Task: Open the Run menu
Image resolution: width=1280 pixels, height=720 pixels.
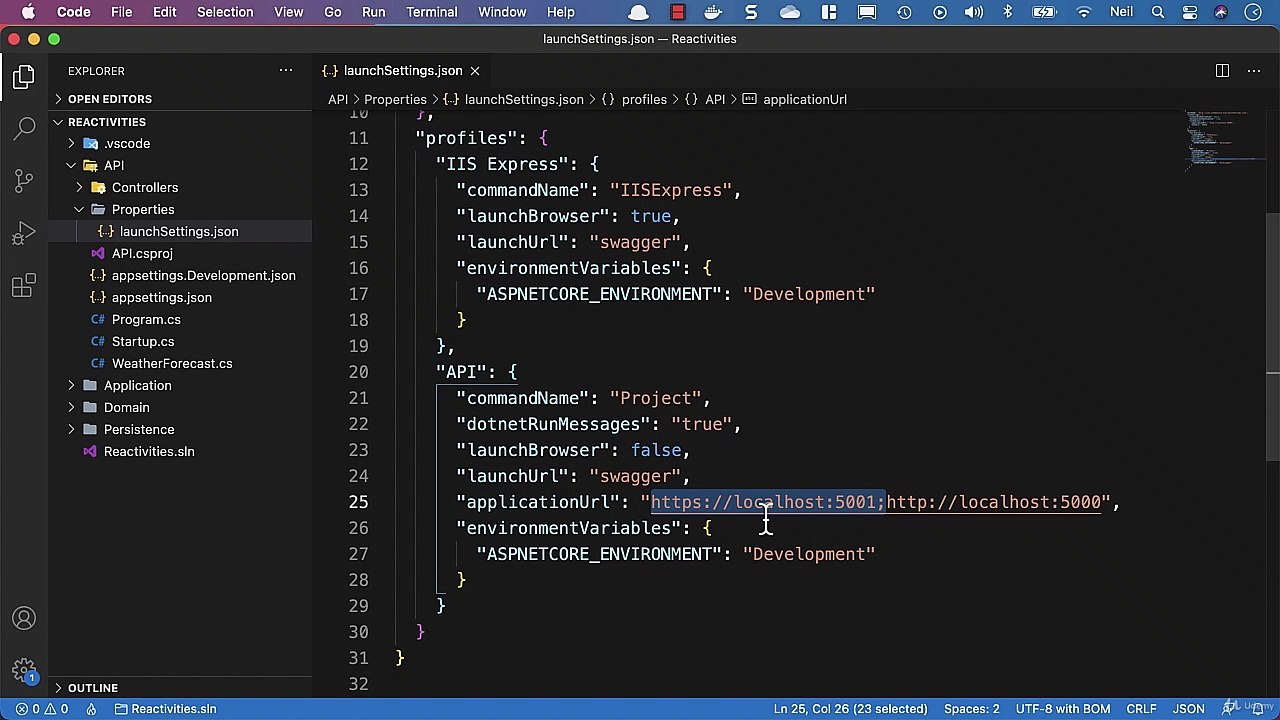Action: point(373,12)
